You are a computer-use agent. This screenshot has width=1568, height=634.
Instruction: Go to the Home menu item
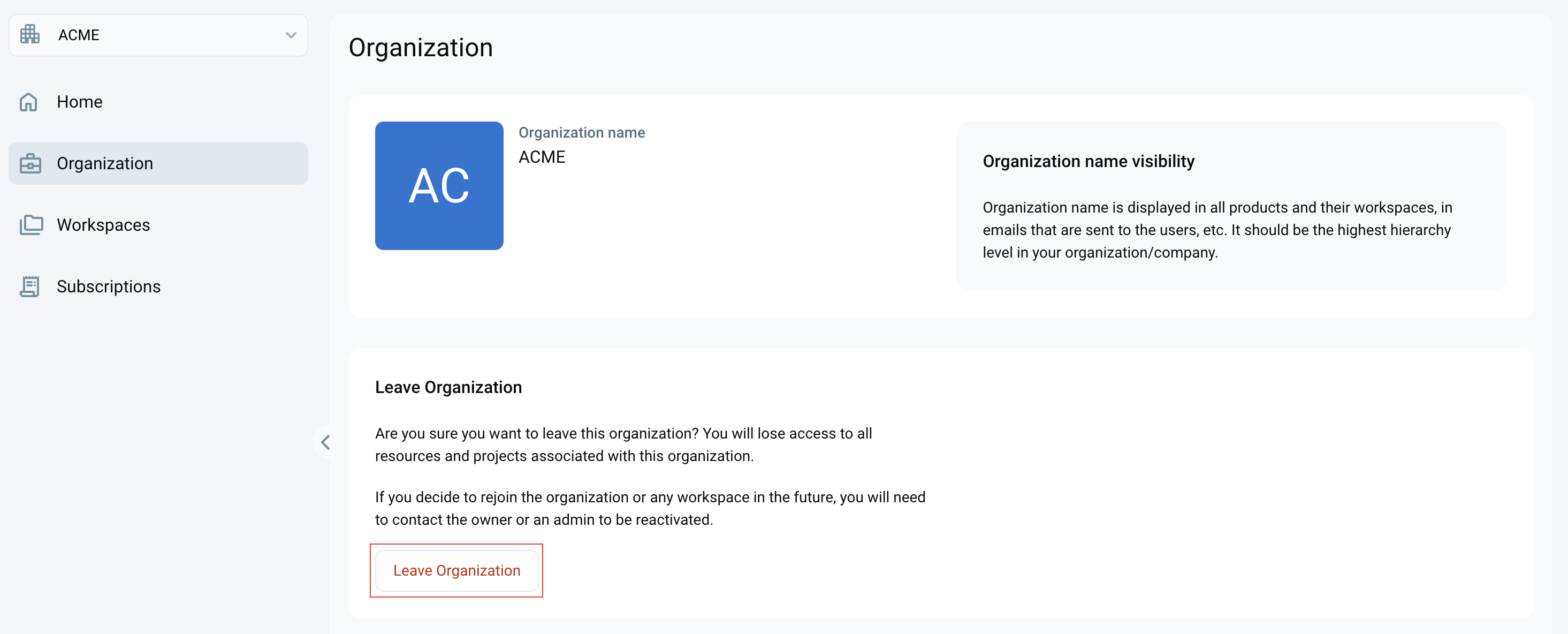point(158,102)
